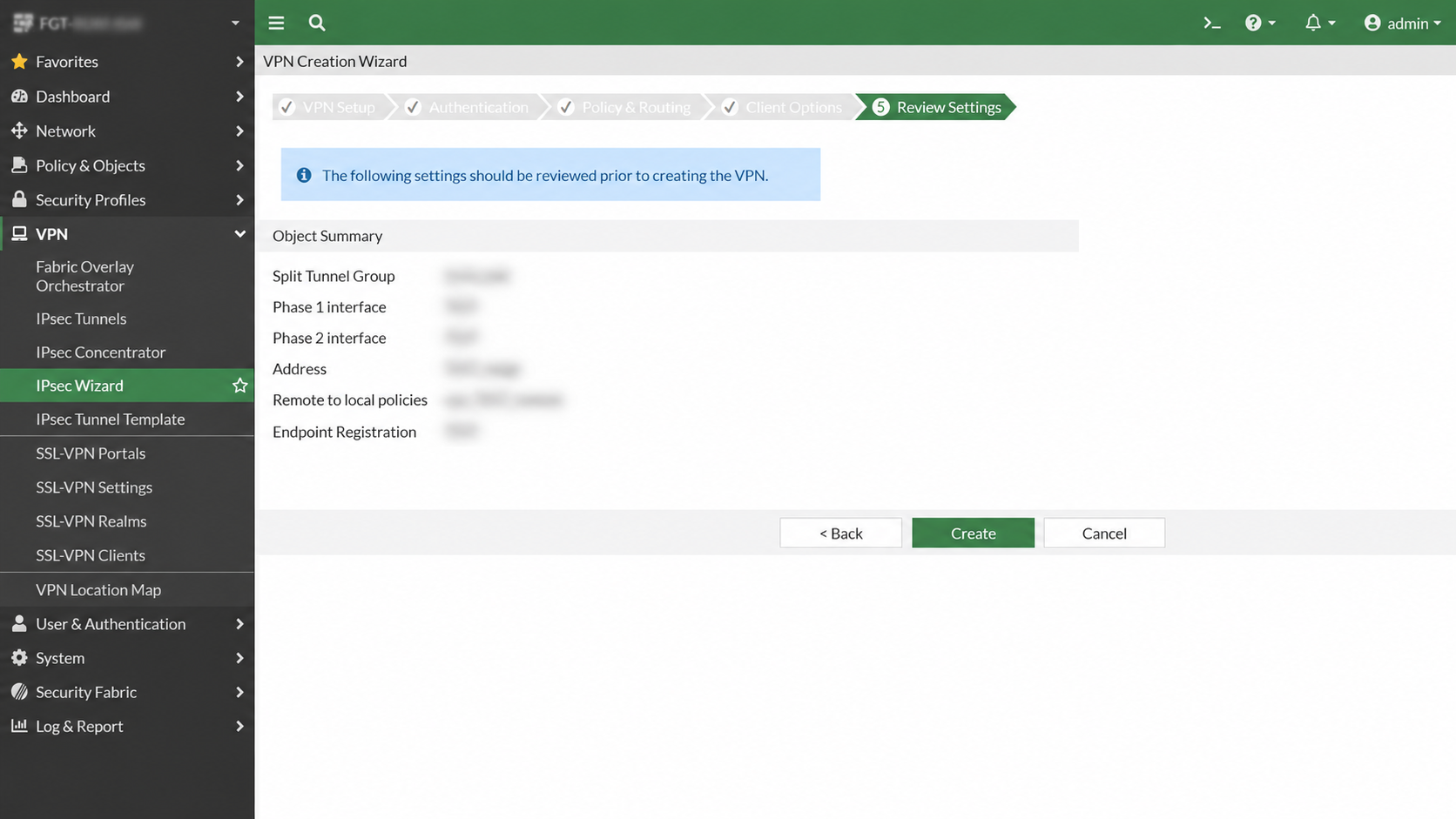Open IPsec Concentrator page
Image resolution: width=1456 pixels, height=819 pixels.
[x=100, y=352]
